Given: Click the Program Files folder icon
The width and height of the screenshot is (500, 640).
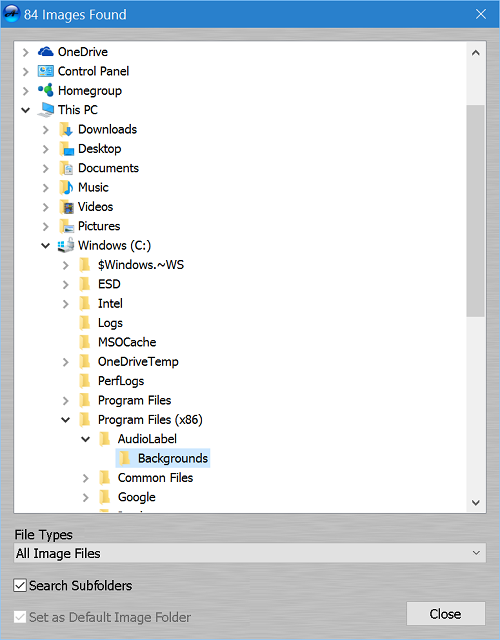Looking at the screenshot, I should pyautogui.click(x=84, y=400).
